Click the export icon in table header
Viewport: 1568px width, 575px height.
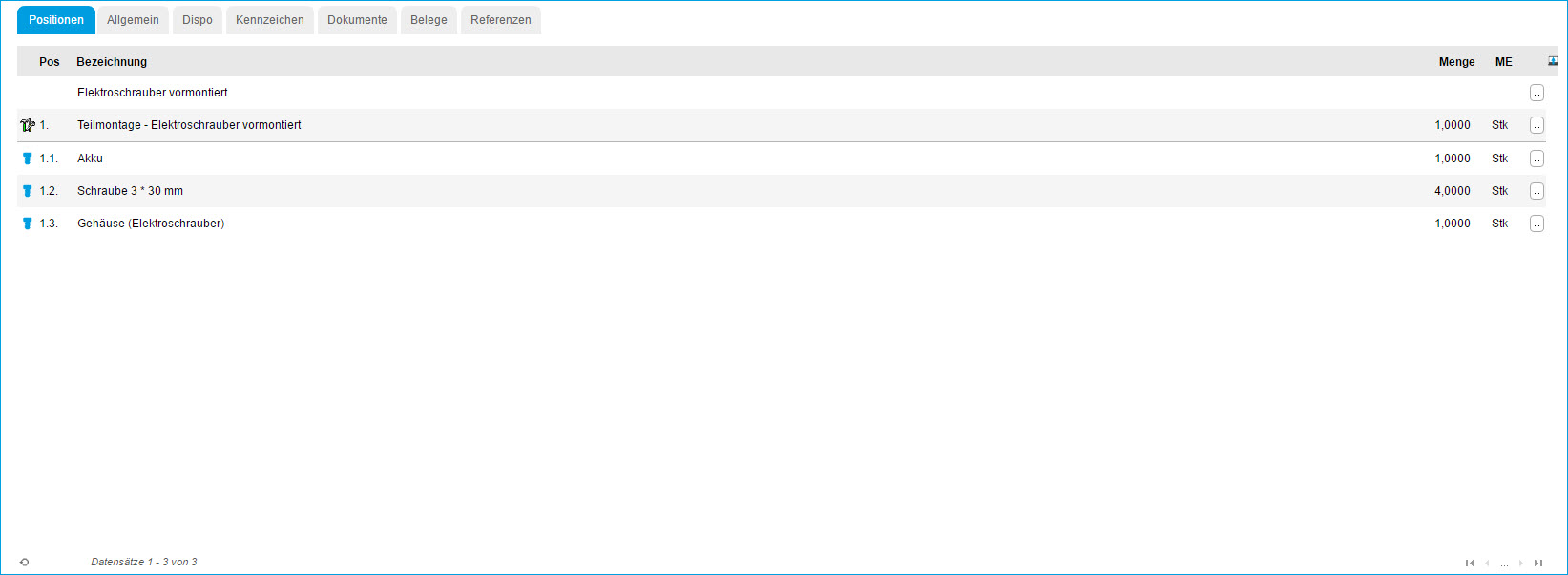pyautogui.click(x=1553, y=61)
